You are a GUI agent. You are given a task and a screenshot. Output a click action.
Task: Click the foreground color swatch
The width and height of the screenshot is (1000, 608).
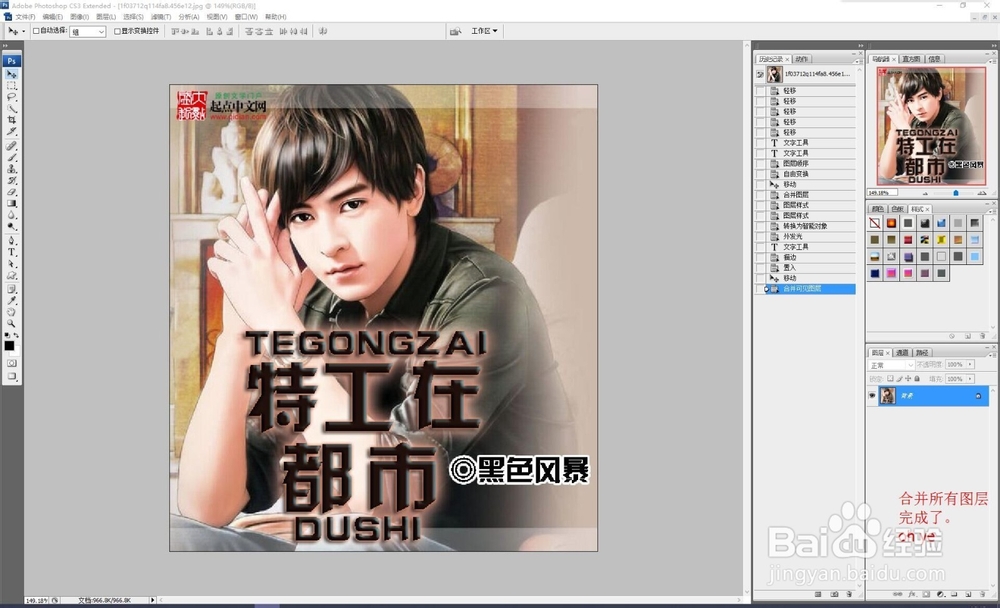tap(9, 346)
